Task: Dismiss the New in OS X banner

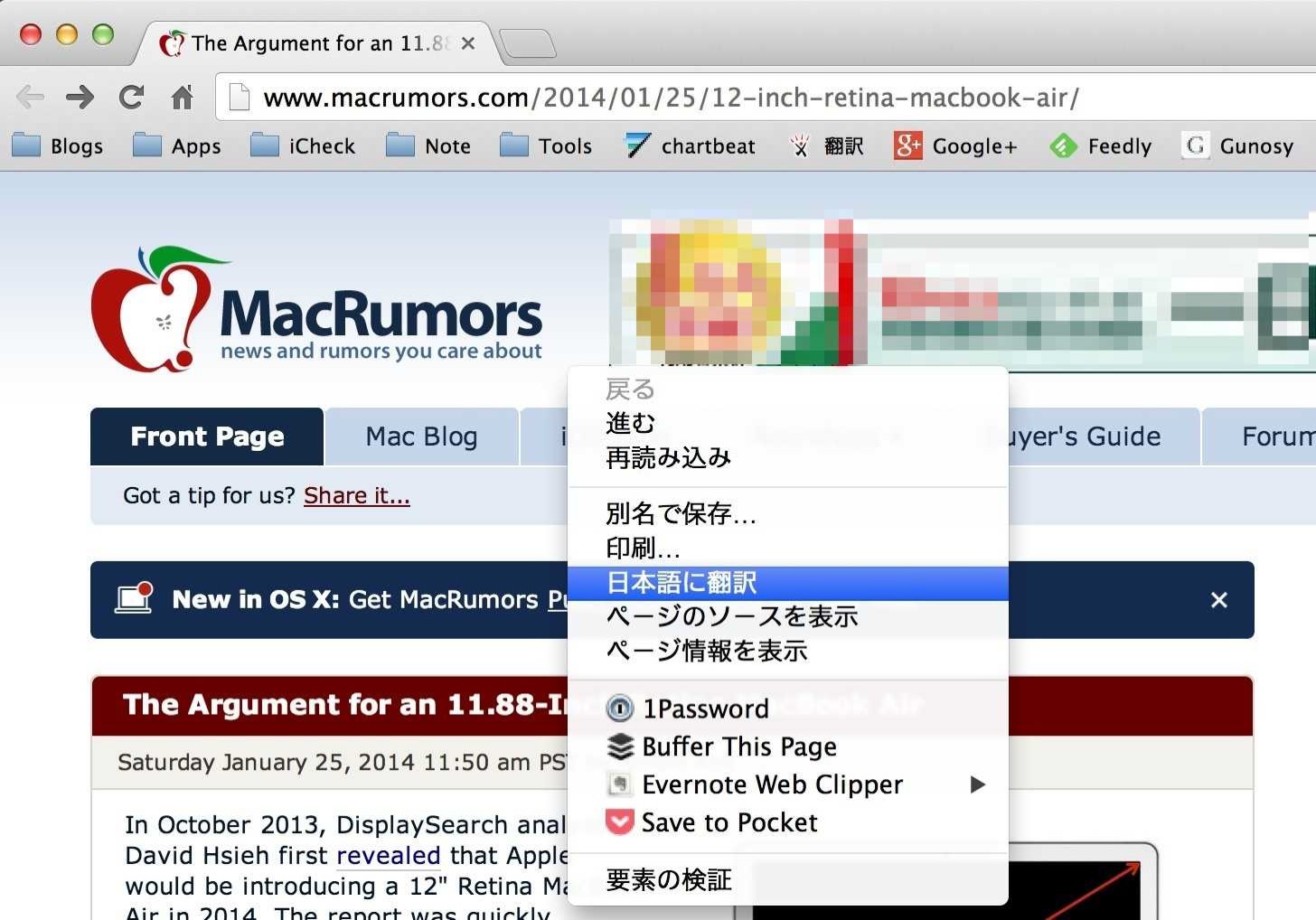Action: [1218, 600]
